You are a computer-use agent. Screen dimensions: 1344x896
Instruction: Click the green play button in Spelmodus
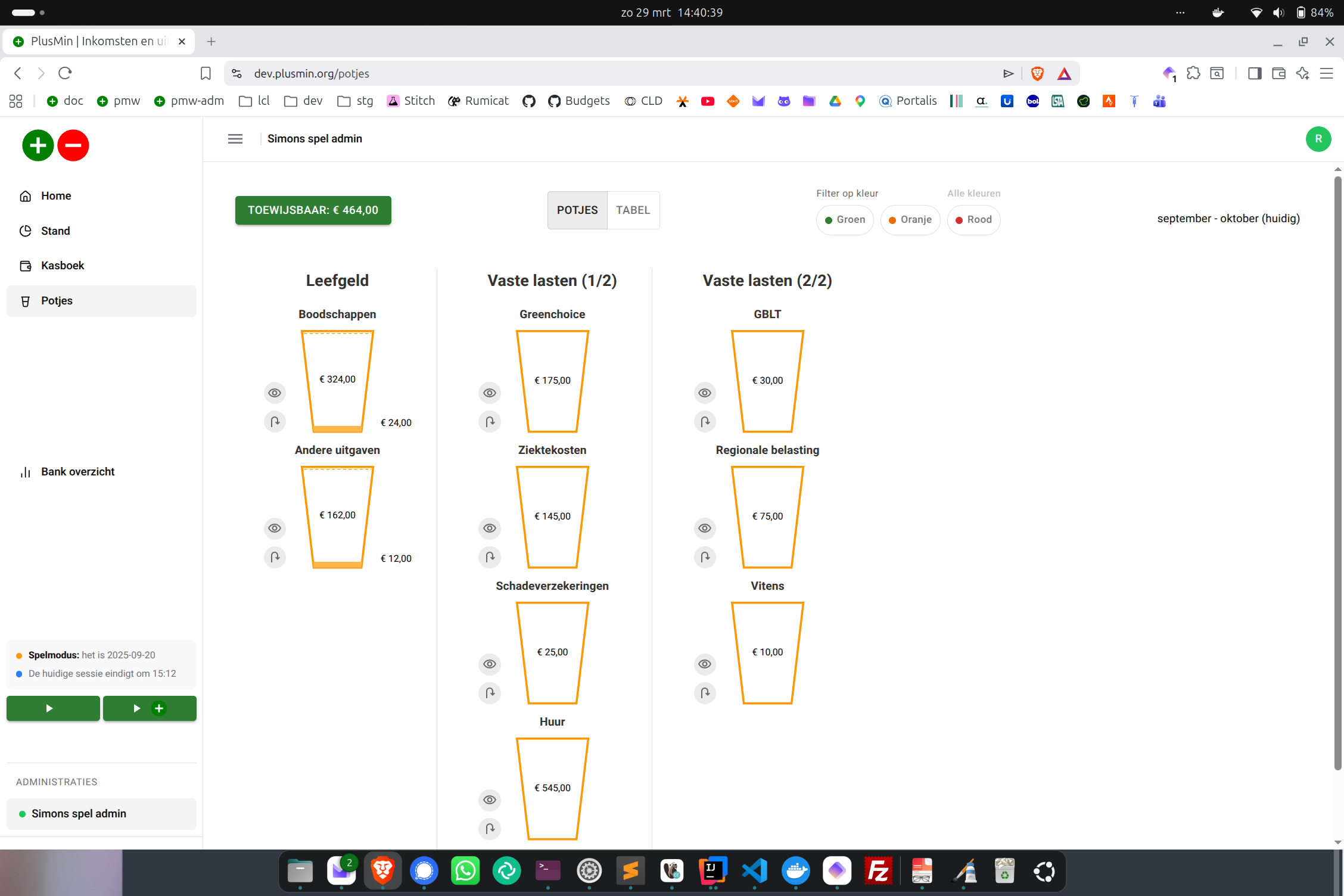pos(53,708)
